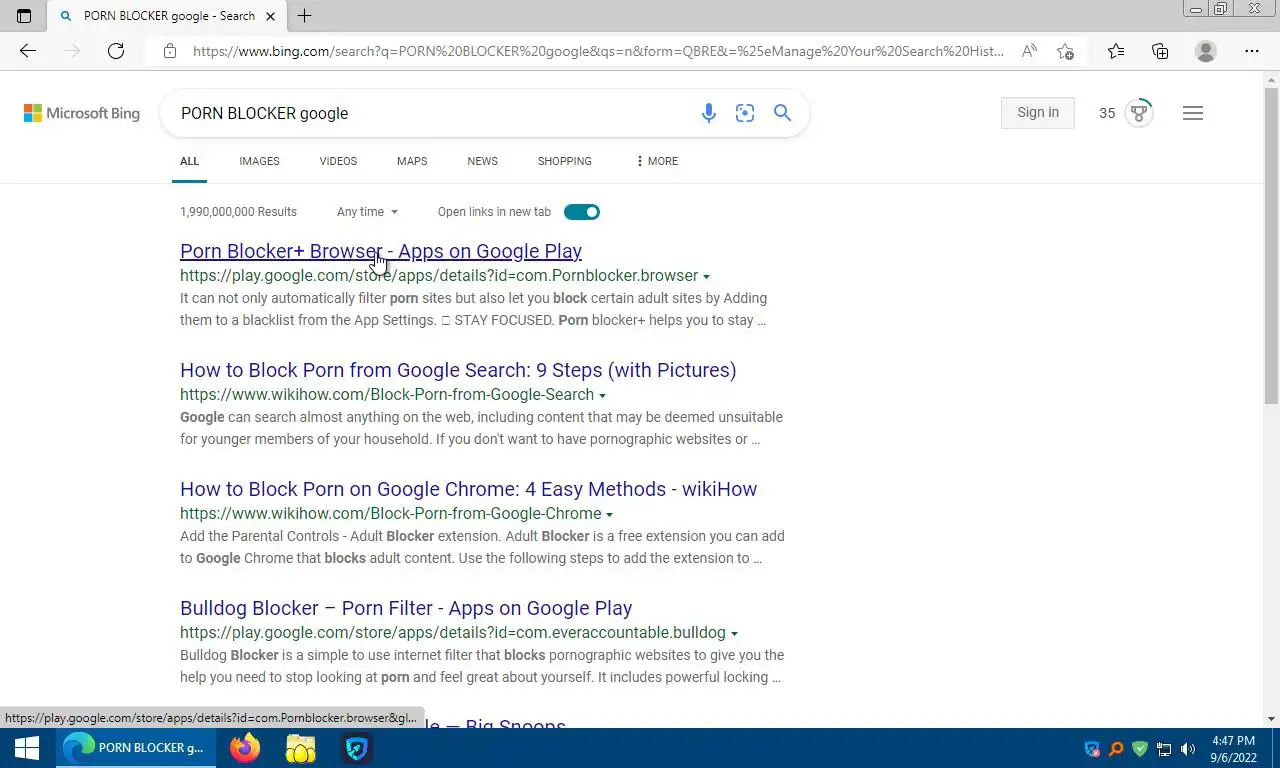
Task: Add this page to favorites star
Action: 1066,51
